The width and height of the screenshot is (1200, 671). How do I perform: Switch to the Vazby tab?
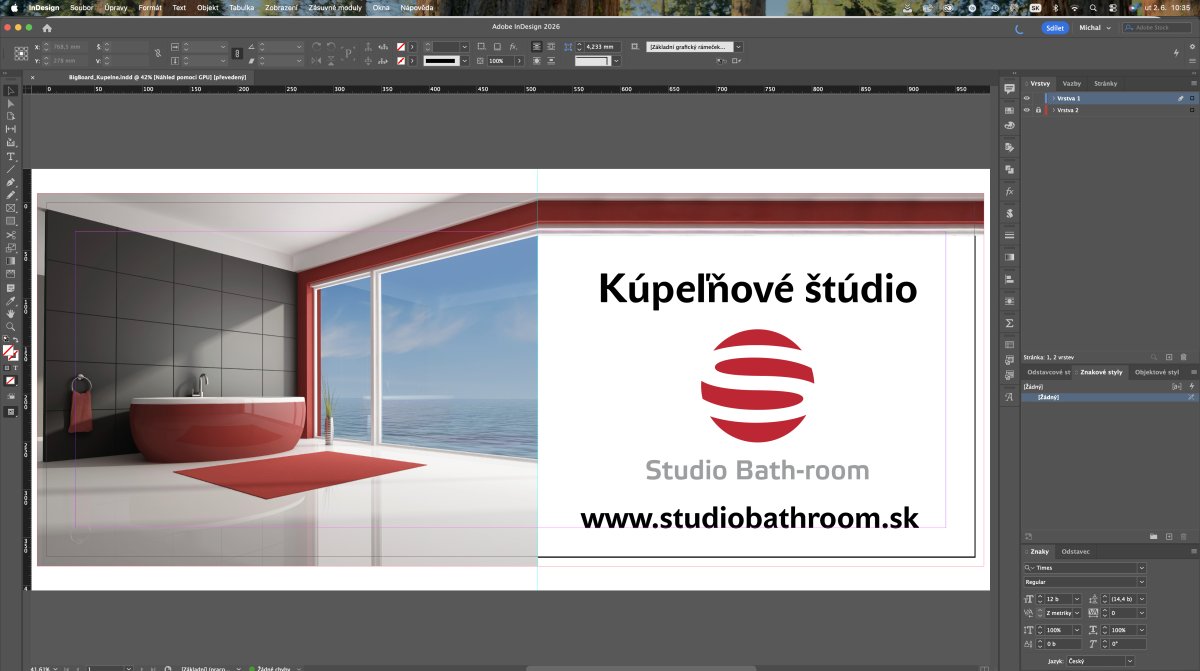click(1071, 83)
